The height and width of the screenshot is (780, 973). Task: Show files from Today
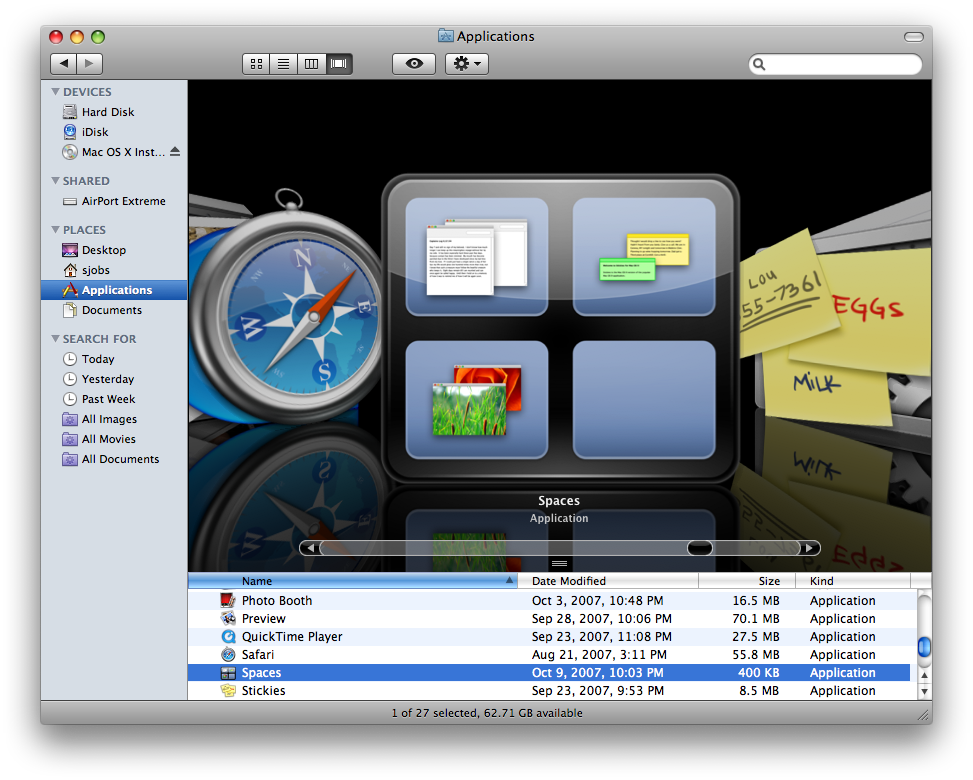pyautogui.click(x=97, y=359)
